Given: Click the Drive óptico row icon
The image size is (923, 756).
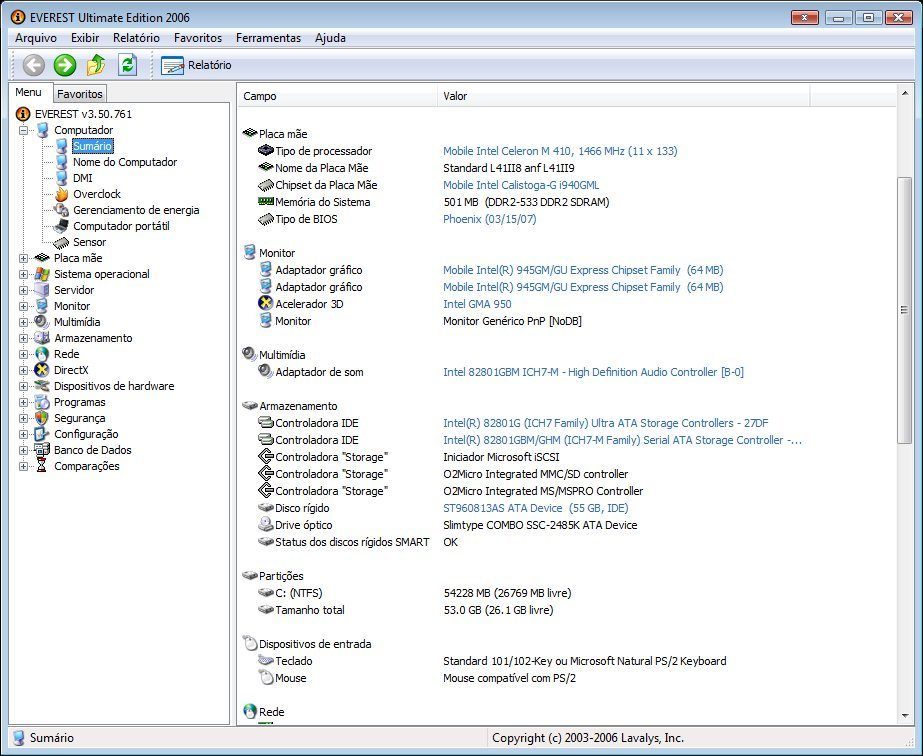Looking at the screenshot, I should point(265,525).
